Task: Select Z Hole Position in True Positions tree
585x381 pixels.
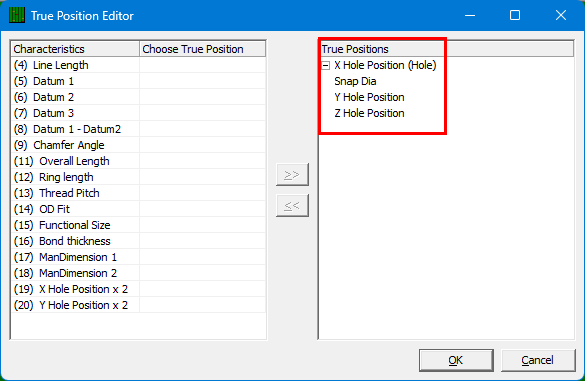Action: (369, 113)
